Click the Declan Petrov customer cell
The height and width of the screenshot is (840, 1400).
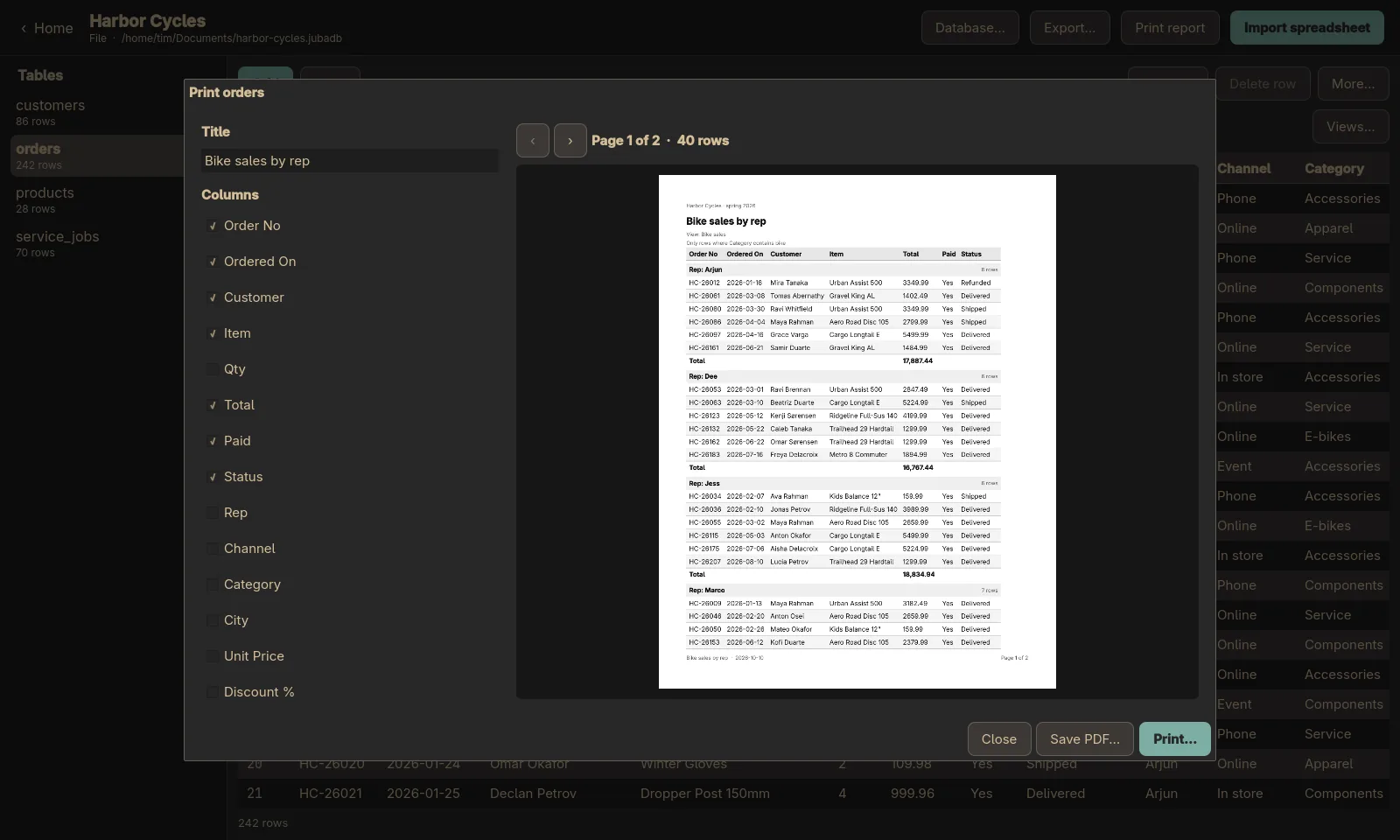click(x=533, y=794)
